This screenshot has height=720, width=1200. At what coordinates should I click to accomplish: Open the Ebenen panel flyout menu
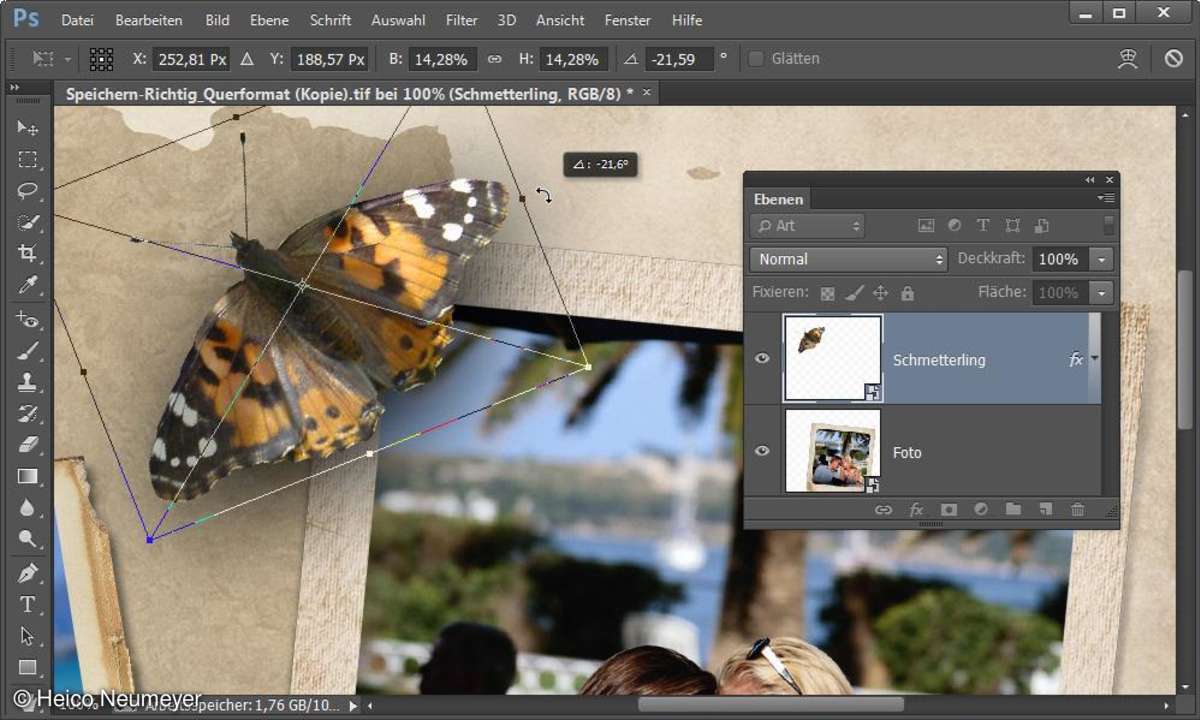click(x=1105, y=199)
